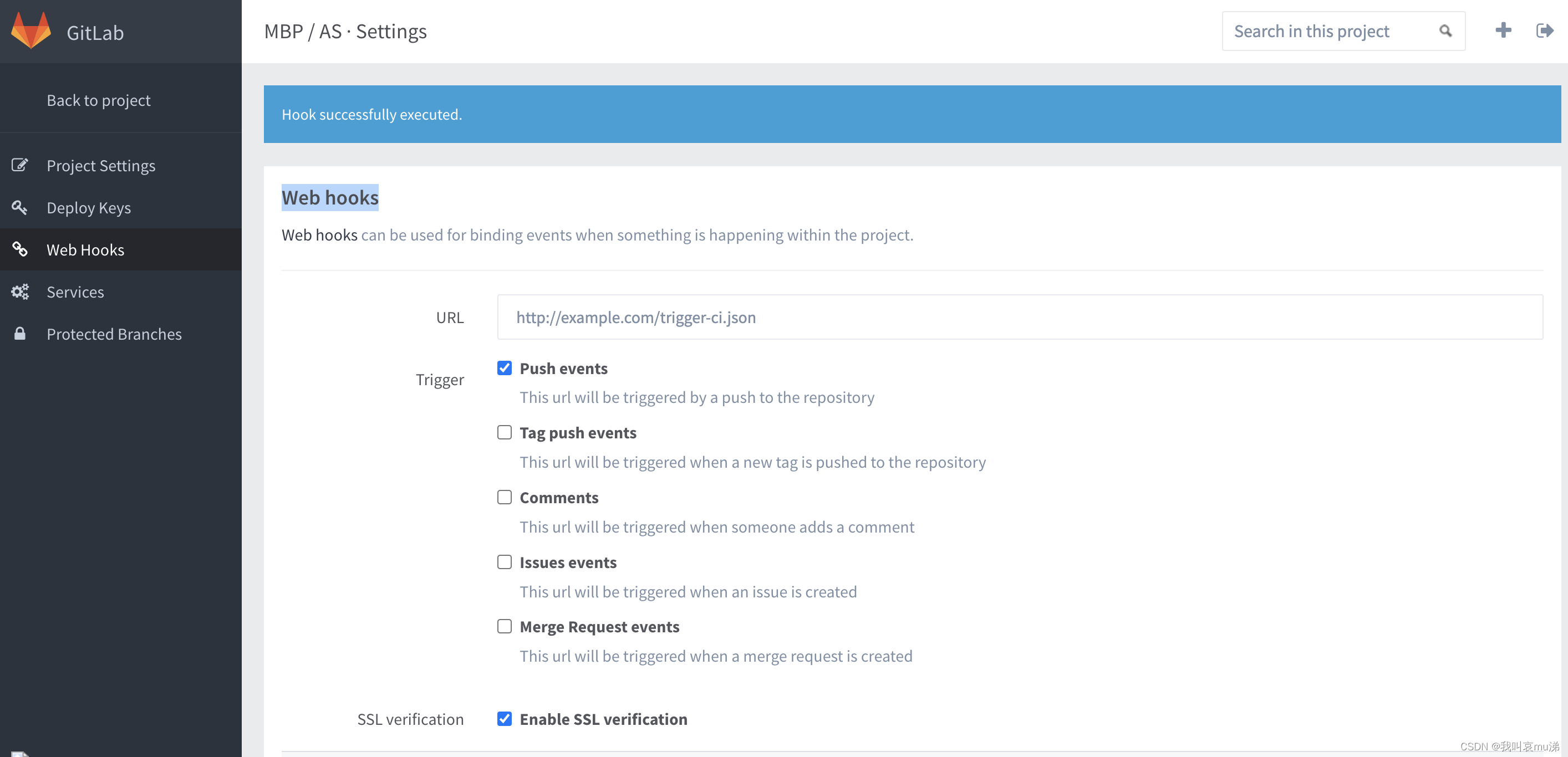Enable the Tag push events trigger
Image resolution: width=1568 pixels, height=757 pixels.
click(x=505, y=432)
